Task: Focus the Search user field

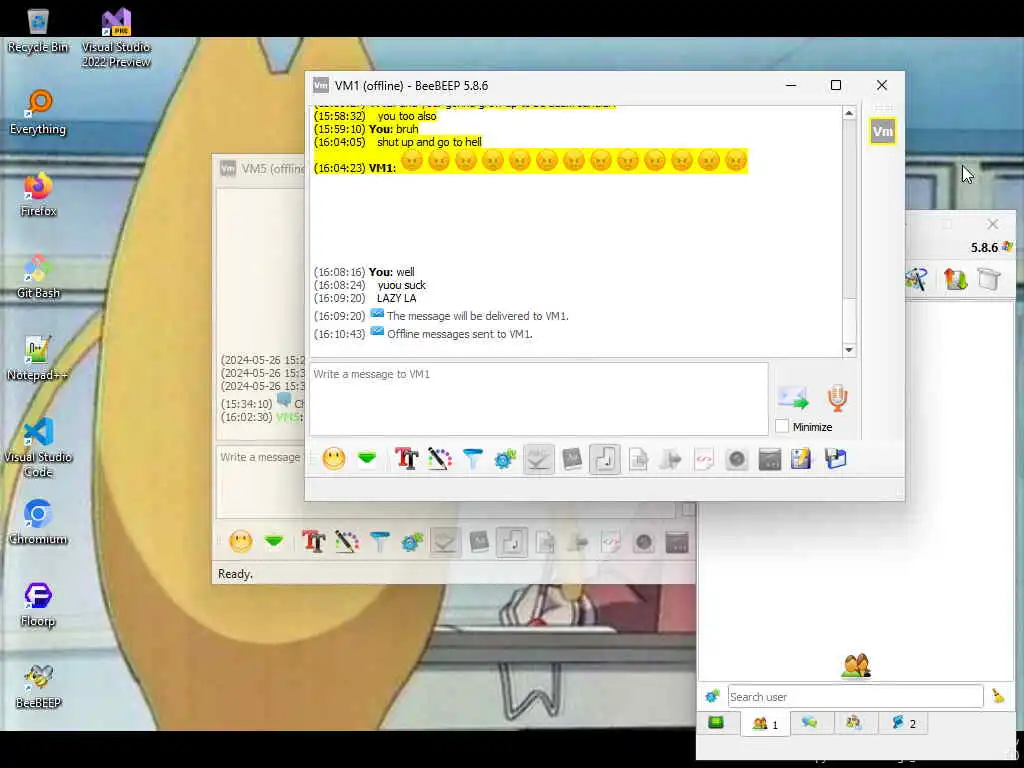Action: pyautogui.click(x=856, y=697)
